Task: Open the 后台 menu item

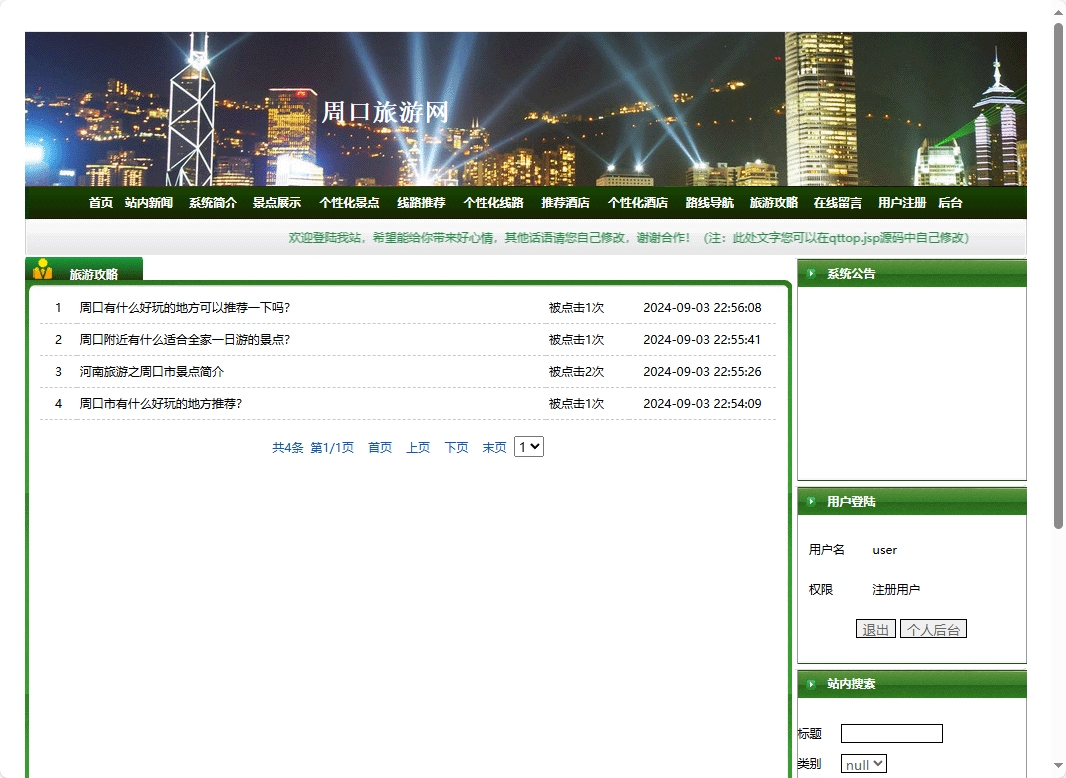Action: point(951,202)
